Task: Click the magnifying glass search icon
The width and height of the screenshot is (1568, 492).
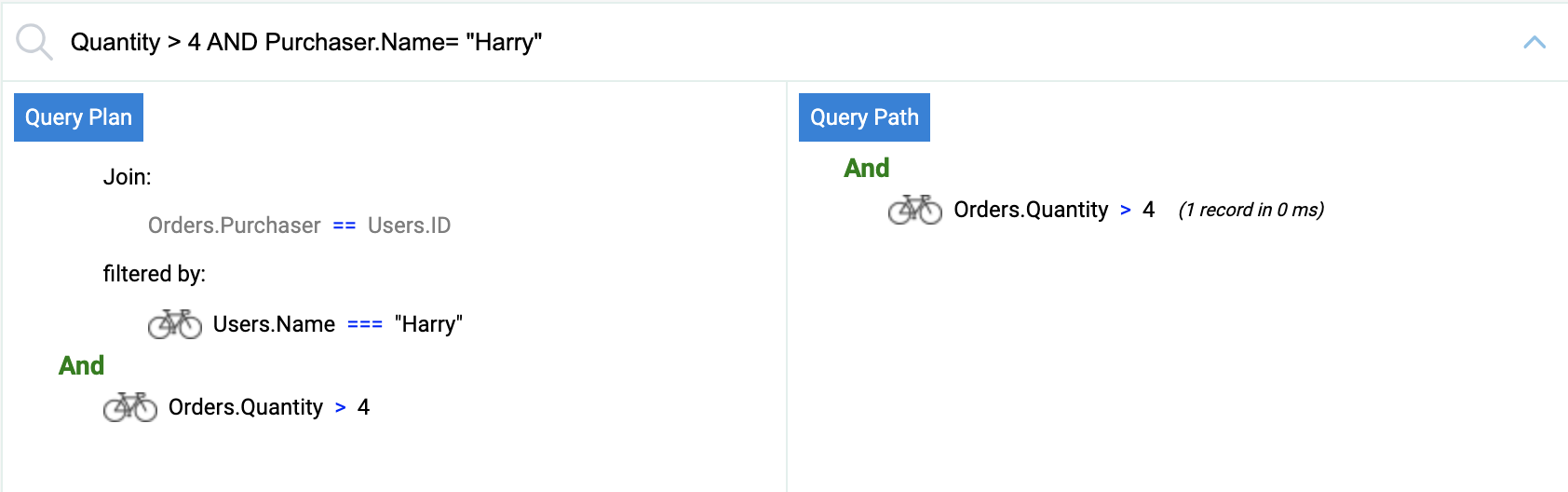Action: coord(34,42)
